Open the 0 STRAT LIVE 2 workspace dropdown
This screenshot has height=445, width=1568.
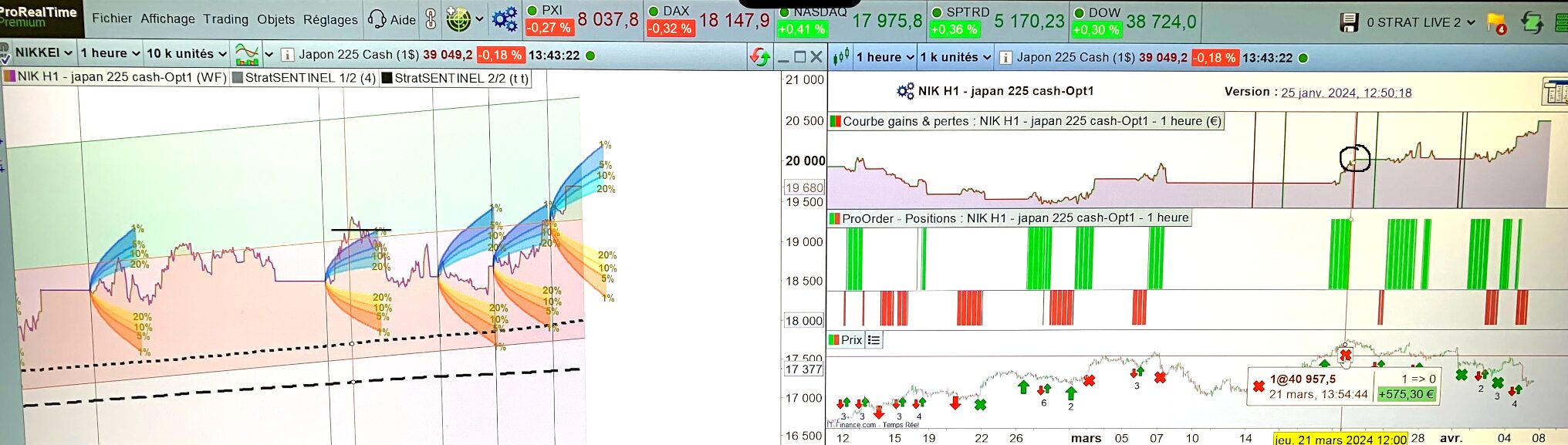1421,22
